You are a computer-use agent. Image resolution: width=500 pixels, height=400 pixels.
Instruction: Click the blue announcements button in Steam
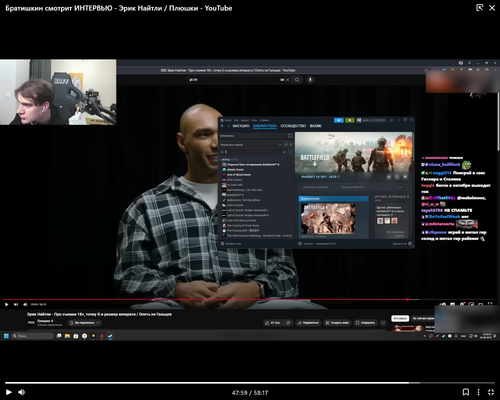point(339,120)
